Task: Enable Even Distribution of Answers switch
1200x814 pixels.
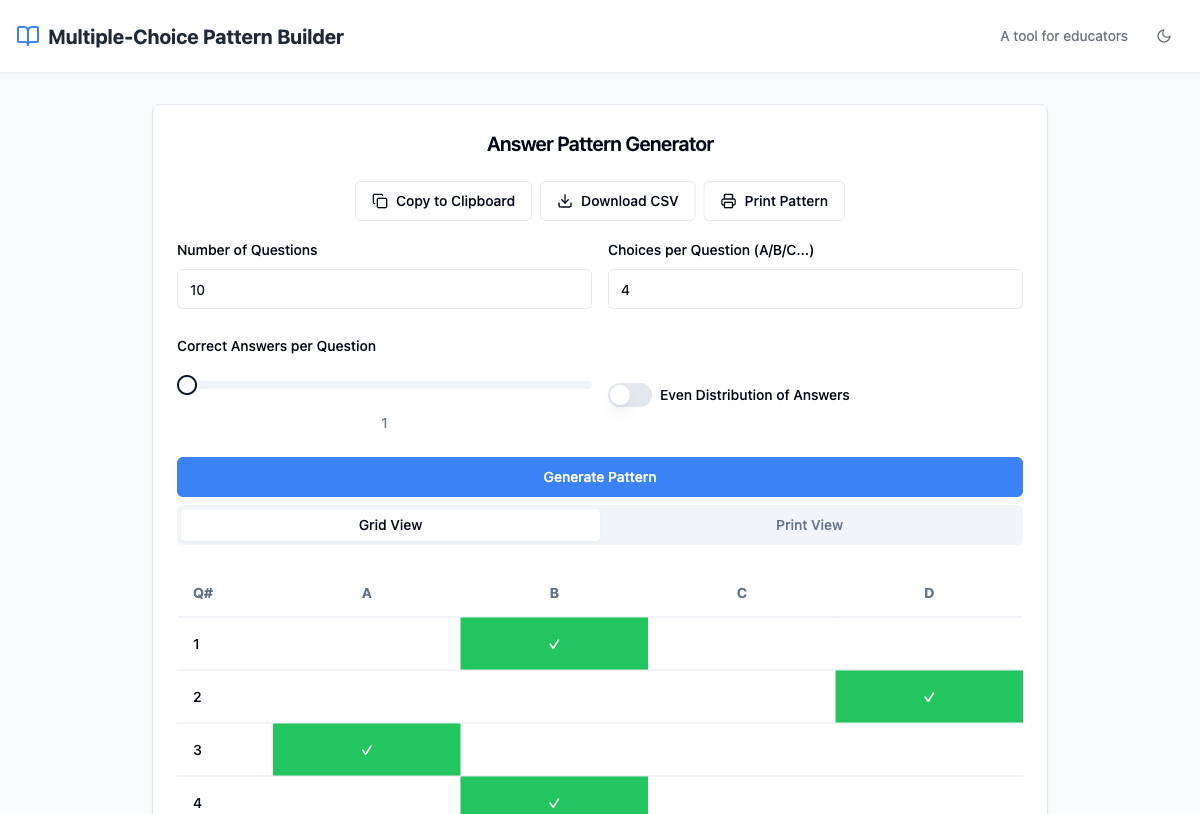Action: click(630, 395)
